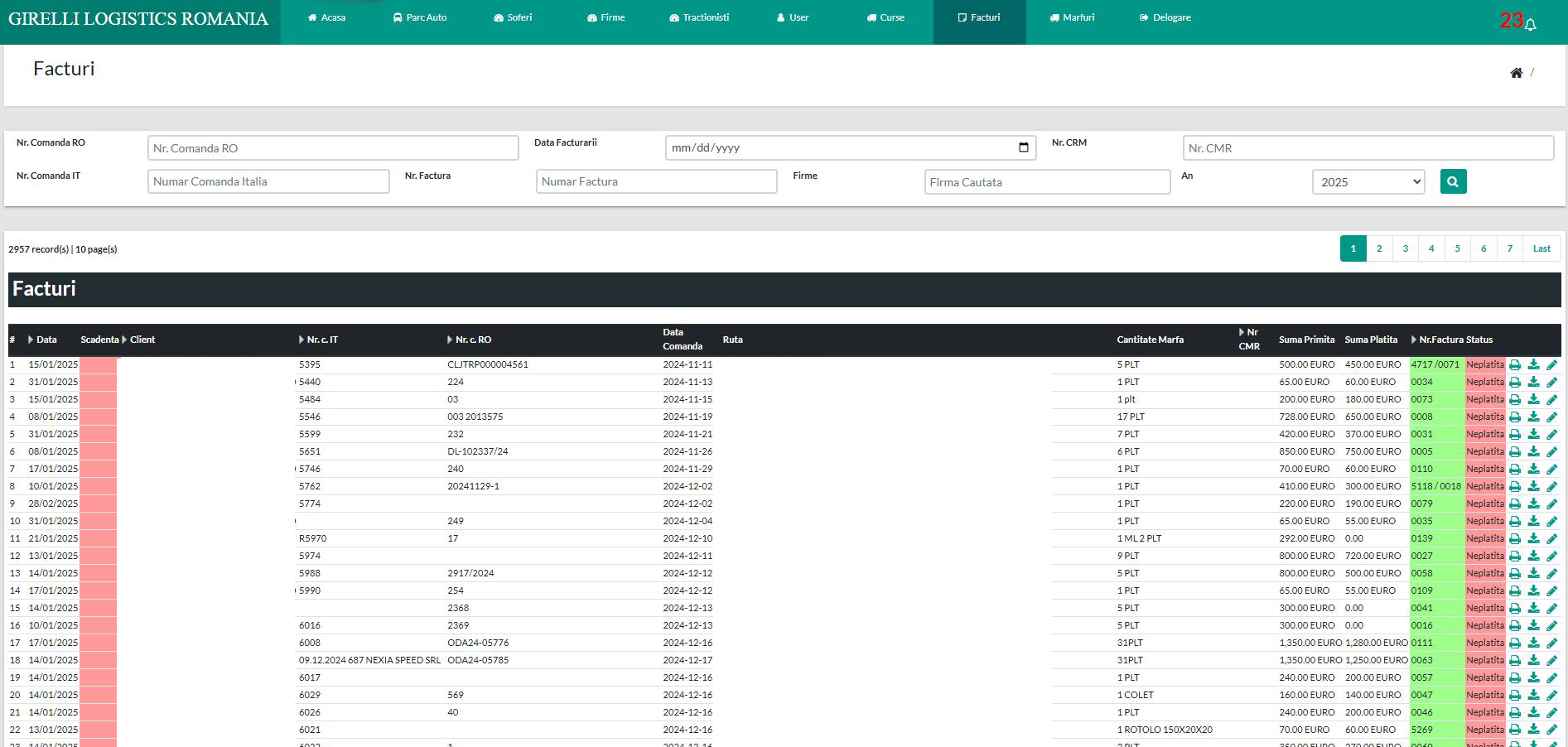This screenshot has width=1568, height=747.
Task: Edit invoice 0073 with pencil icon
Action: (1551, 400)
